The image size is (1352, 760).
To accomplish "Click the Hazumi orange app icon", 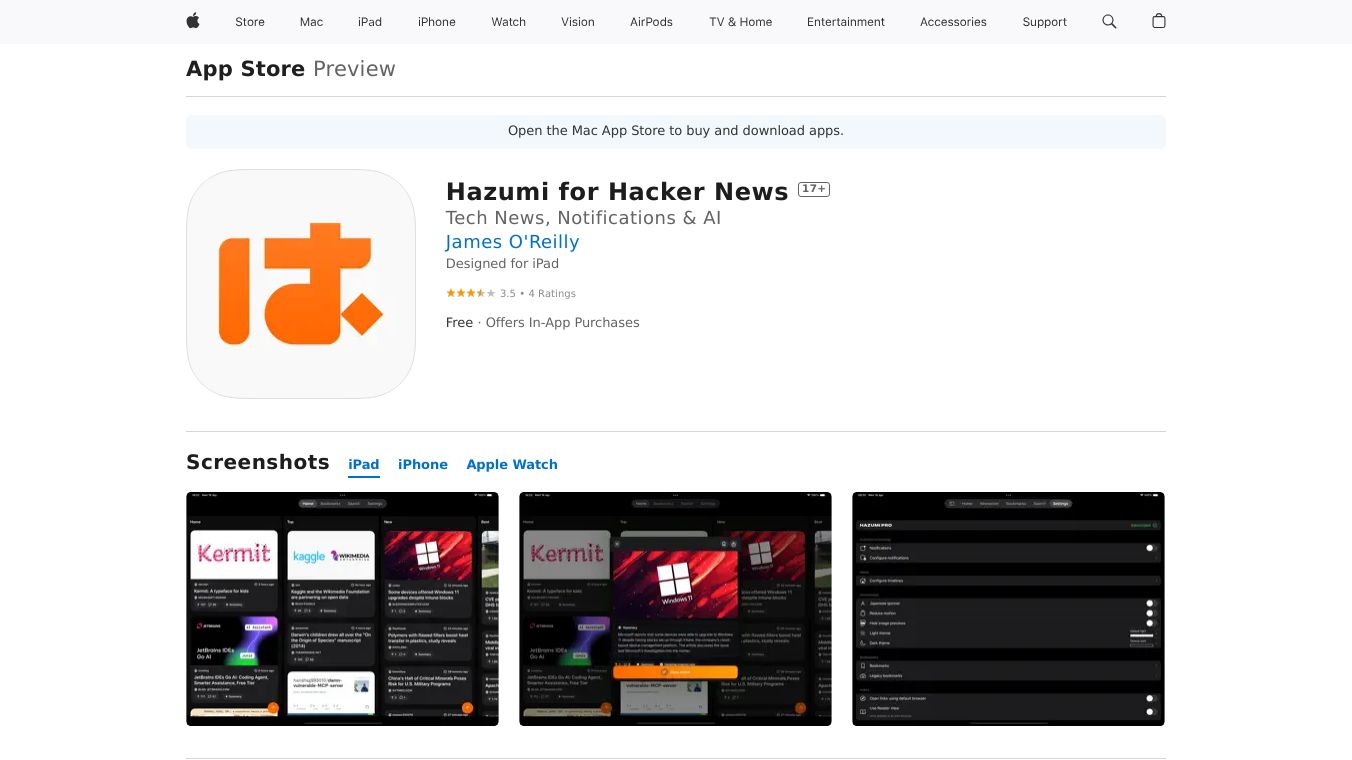I will tap(301, 284).
